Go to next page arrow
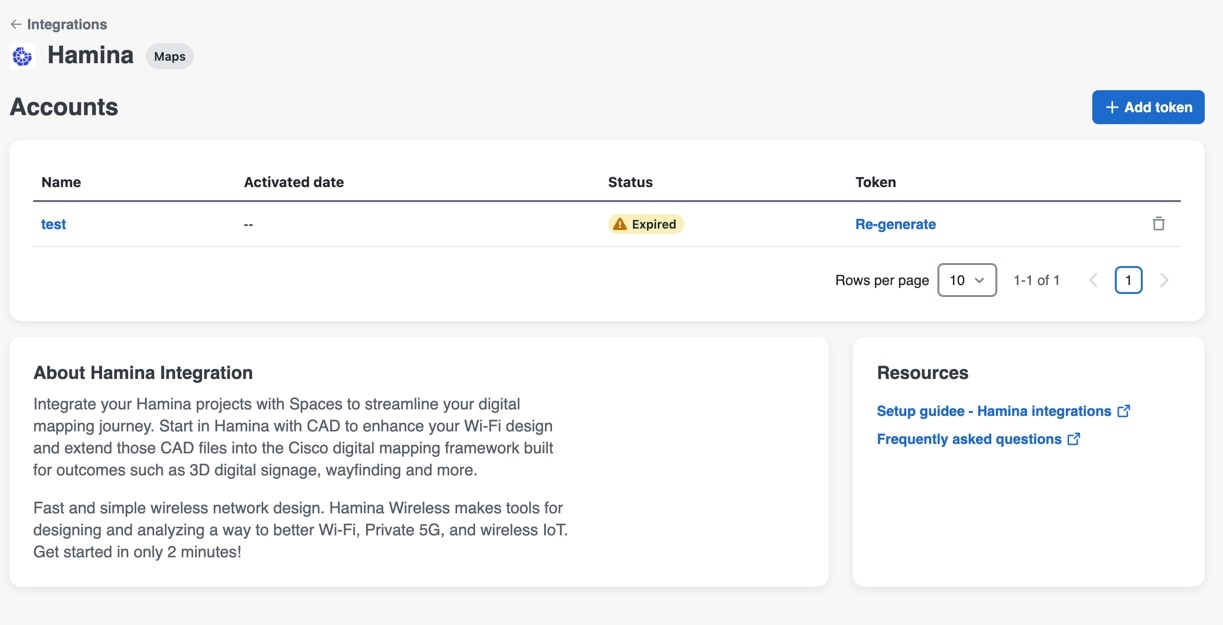Viewport: 1223px width, 625px height. [x=1164, y=280]
